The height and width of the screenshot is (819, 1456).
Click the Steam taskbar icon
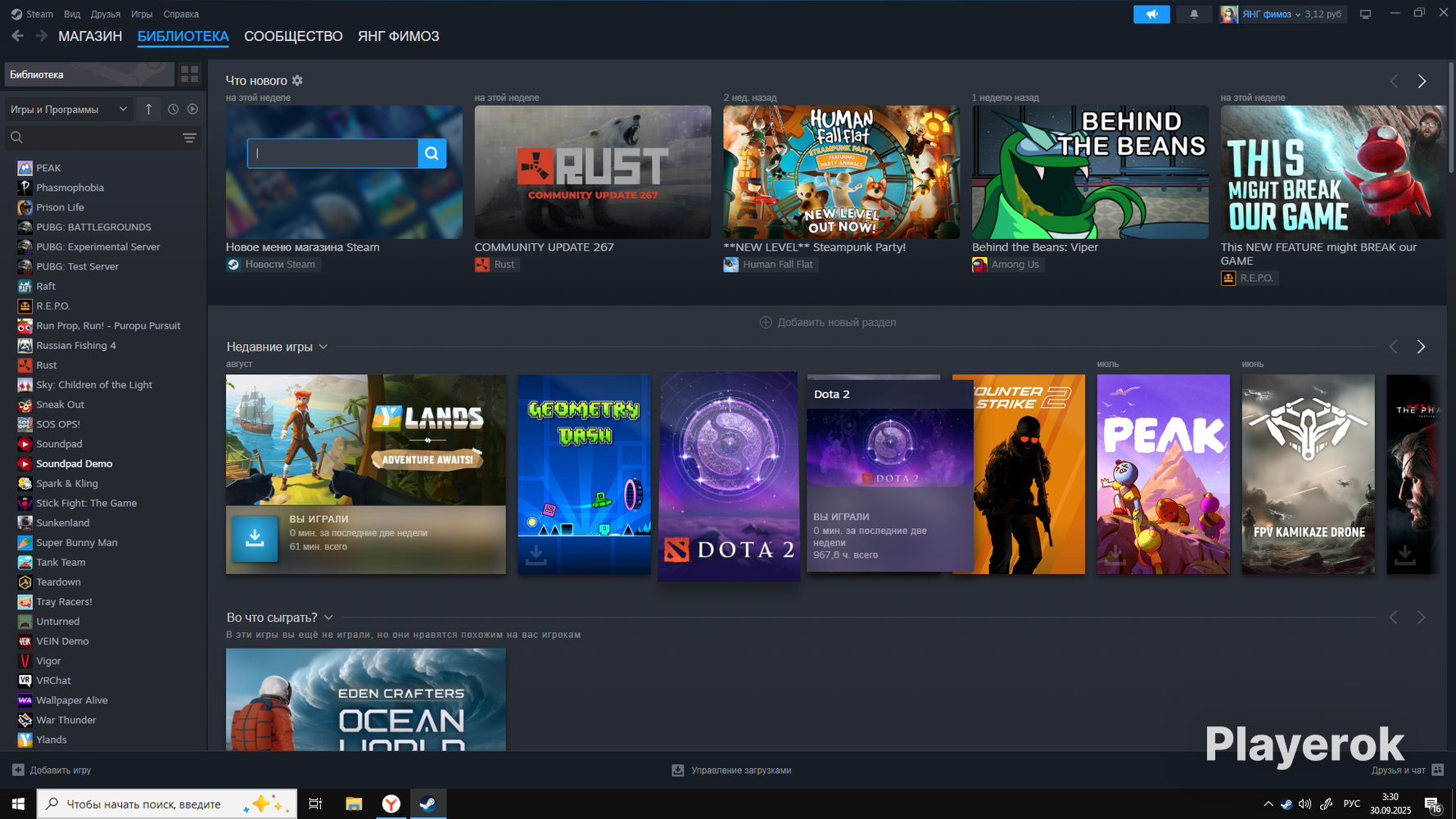point(427,804)
